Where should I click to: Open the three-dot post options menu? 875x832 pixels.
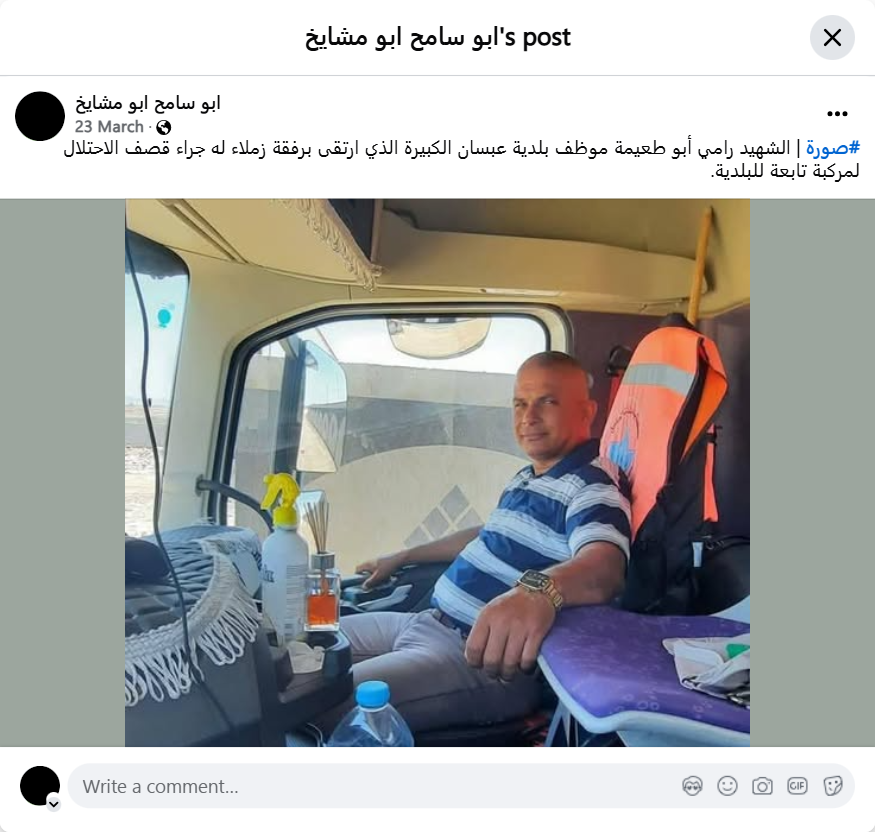pos(837,114)
